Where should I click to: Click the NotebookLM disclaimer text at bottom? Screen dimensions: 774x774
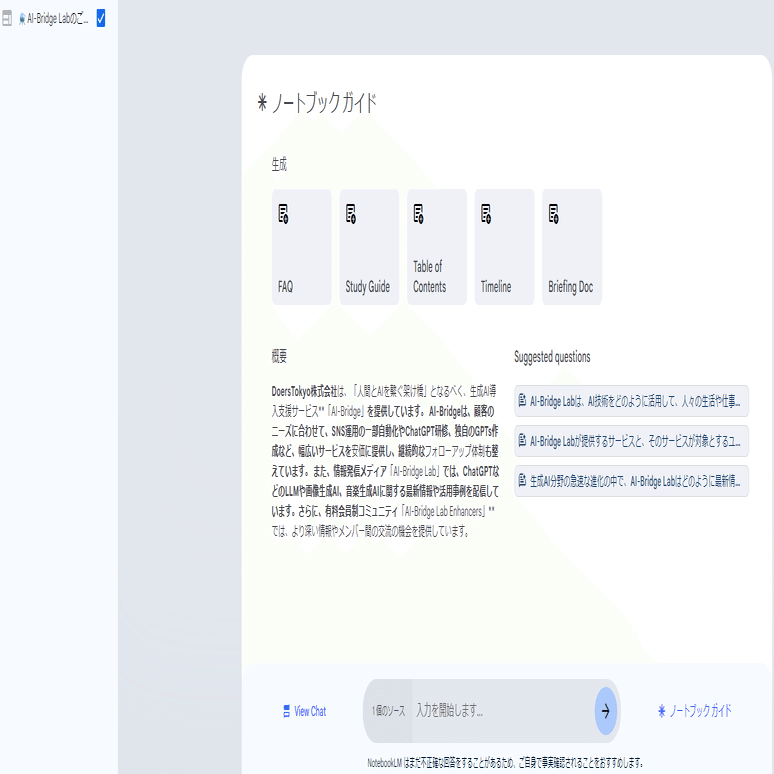click(505, 763)
